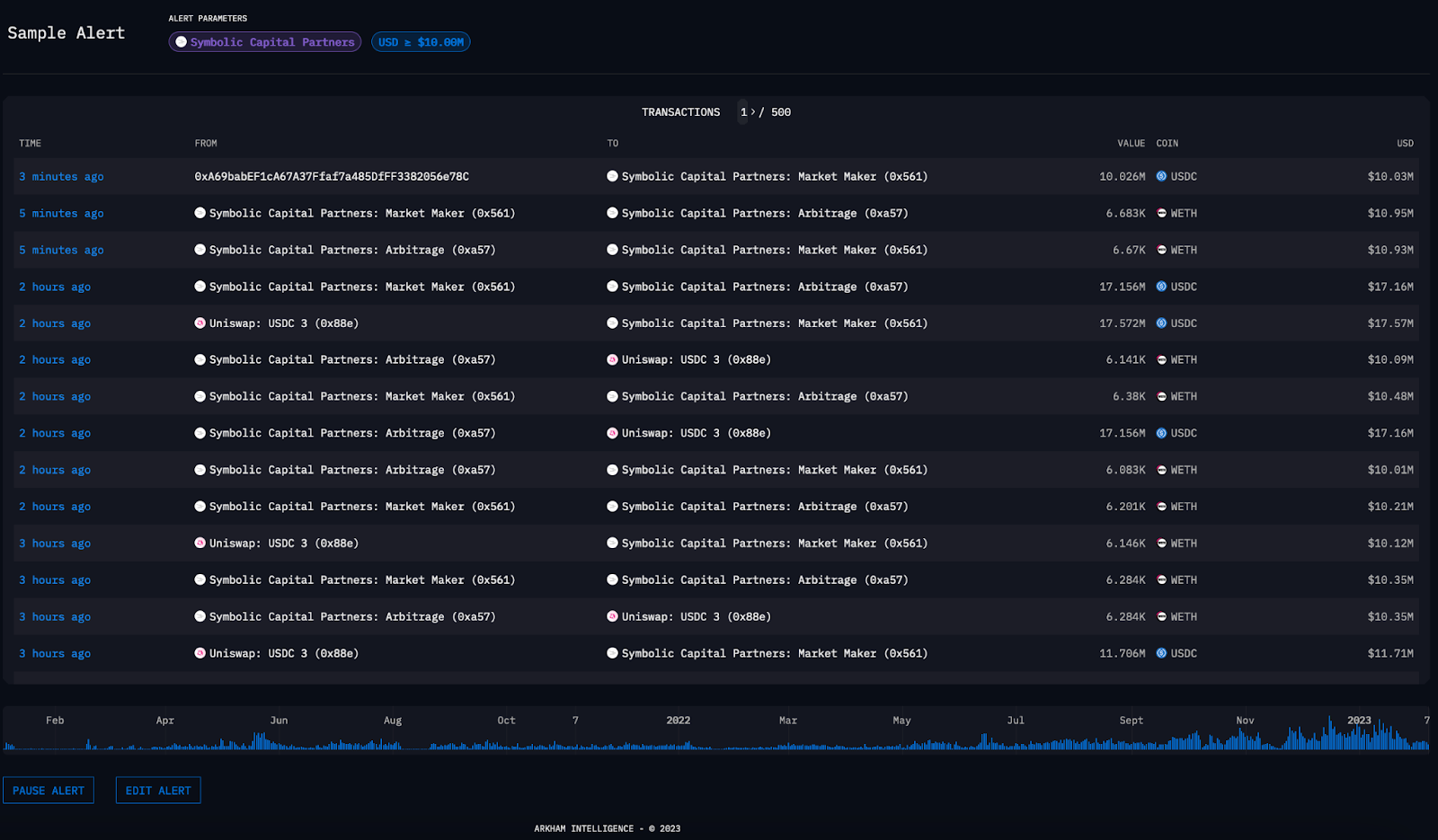Click the Symbolic Capital Partners logo in the alert chip
Image resolution: width=1438 pixels, height=840 pixels.
point(182,42)
